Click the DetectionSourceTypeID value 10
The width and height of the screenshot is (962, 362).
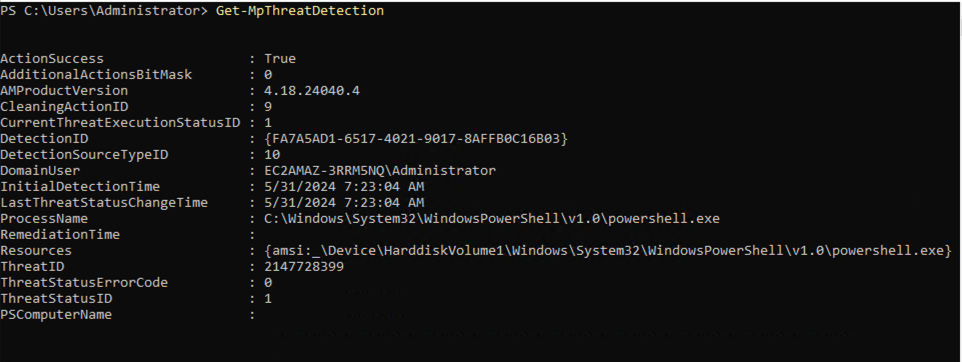[x=272, y=155]
